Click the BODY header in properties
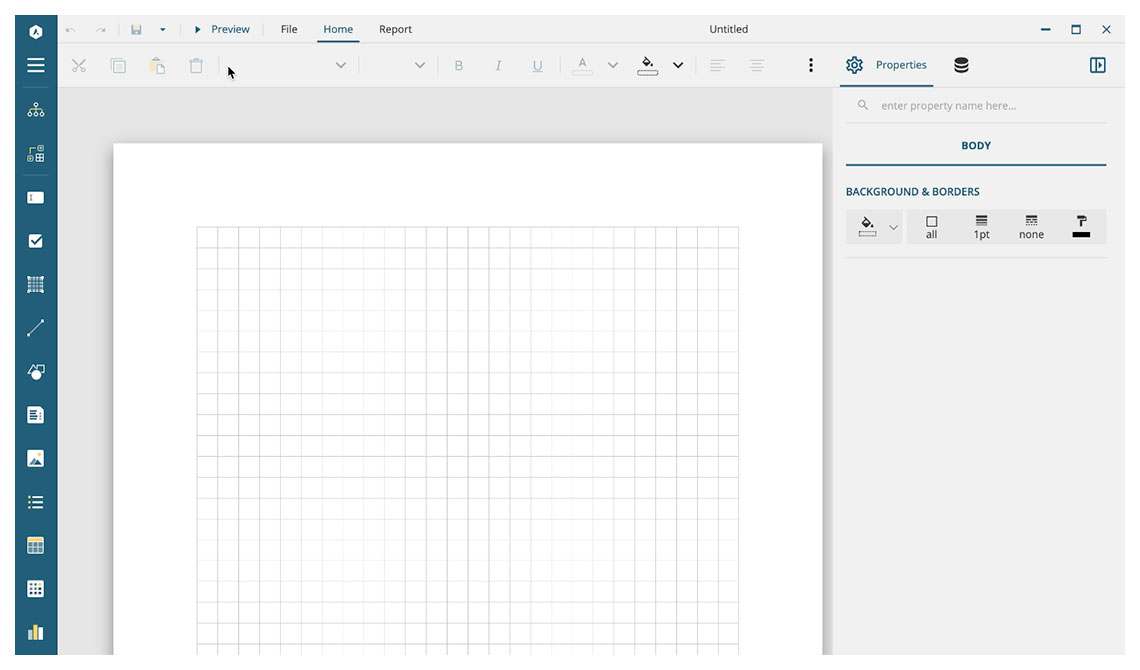The image size is (1140, 670). 976,145
